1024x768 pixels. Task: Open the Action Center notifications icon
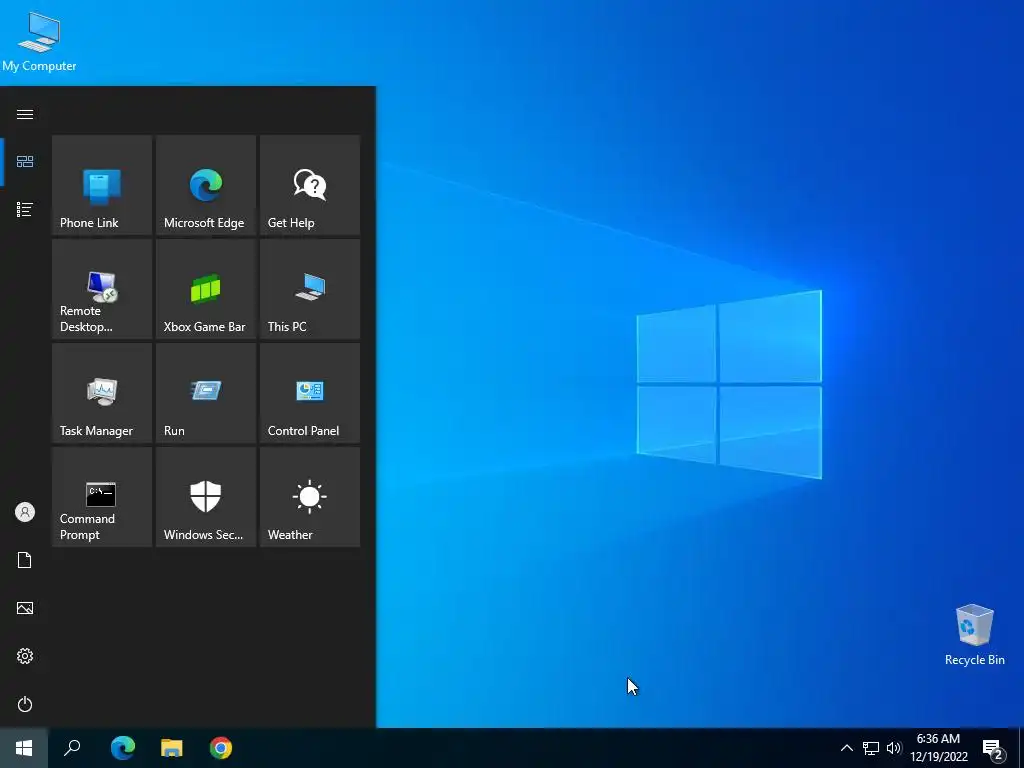click(x=993, y=748)
